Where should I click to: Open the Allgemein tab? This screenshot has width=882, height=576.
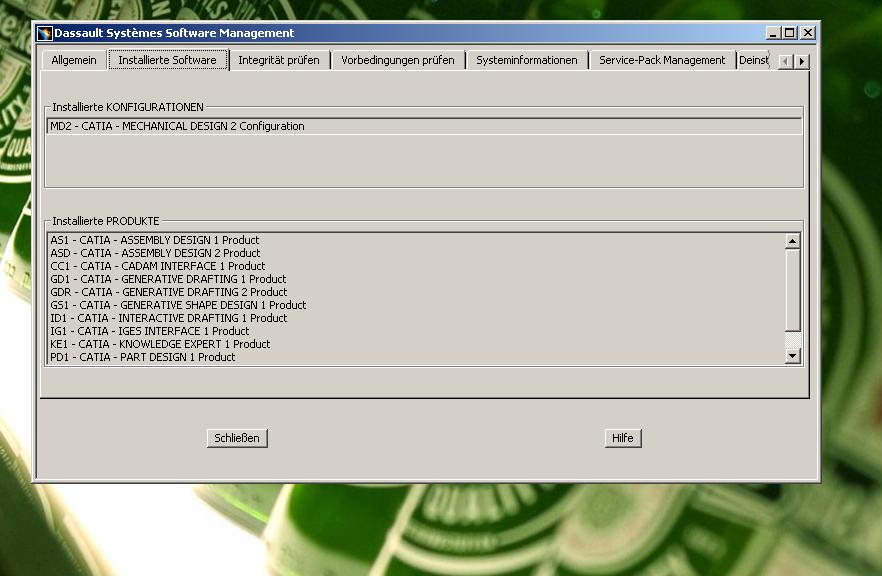[x=74, y=60]
